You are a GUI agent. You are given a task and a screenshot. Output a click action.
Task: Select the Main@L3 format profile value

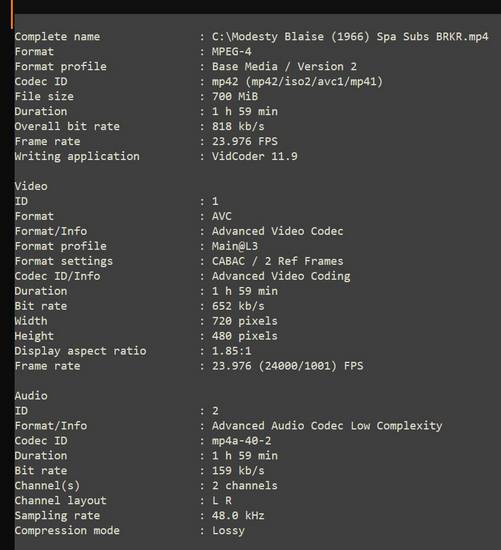[x=235, y=246]
